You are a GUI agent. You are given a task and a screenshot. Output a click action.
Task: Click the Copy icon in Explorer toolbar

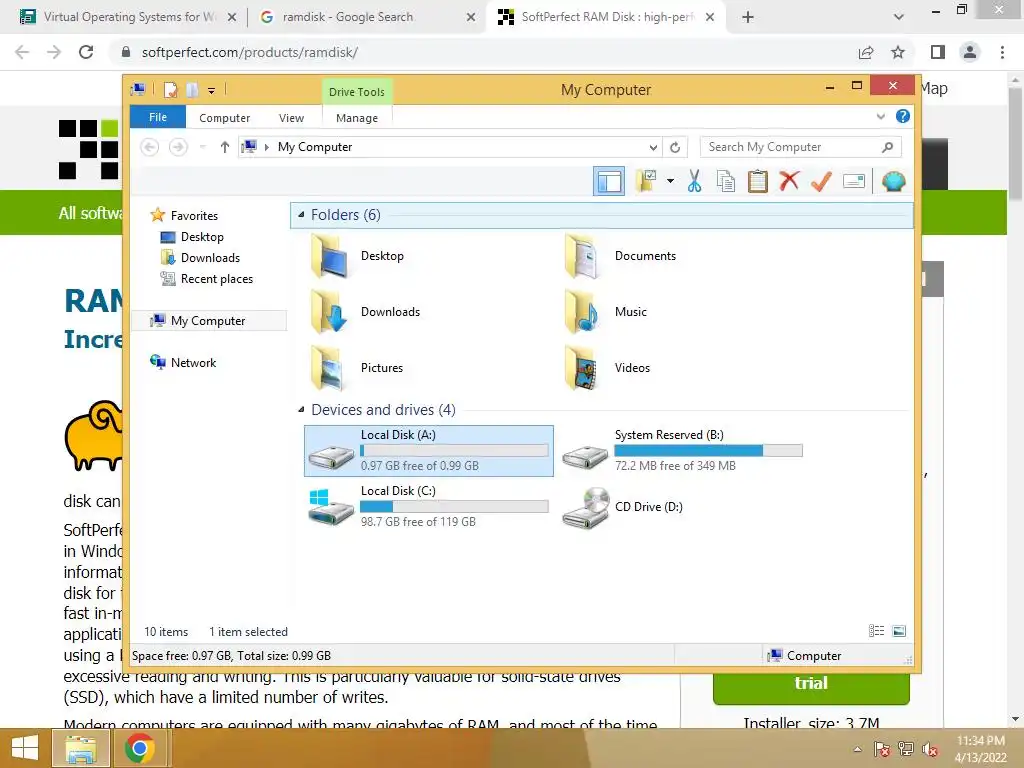[x=726, y=181]
